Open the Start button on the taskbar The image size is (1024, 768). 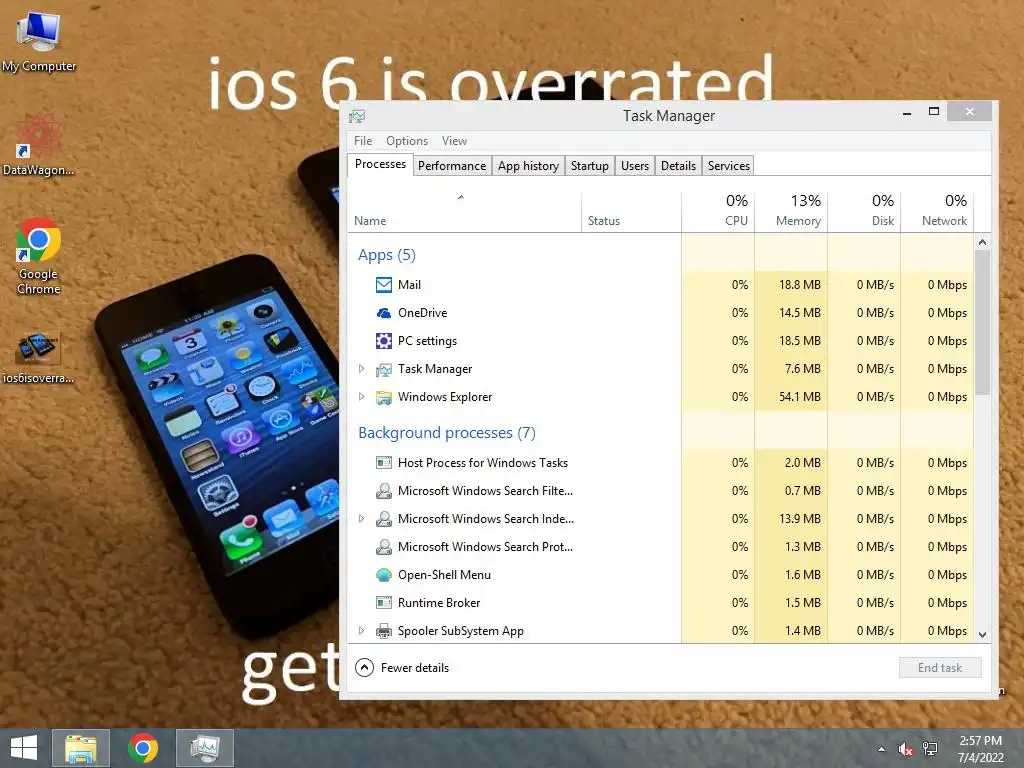pyautogui.click(x=24, y=748)
